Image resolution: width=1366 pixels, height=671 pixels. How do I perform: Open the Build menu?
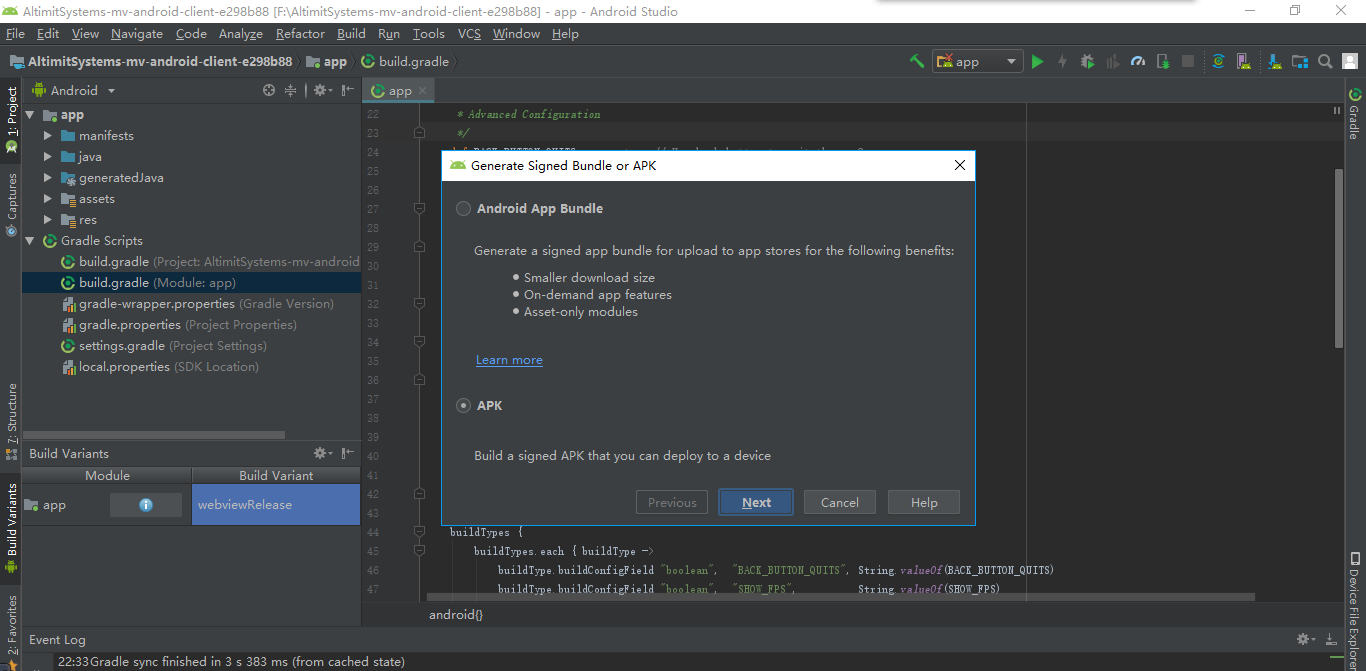pyautogui.click(x=351, y=34)
